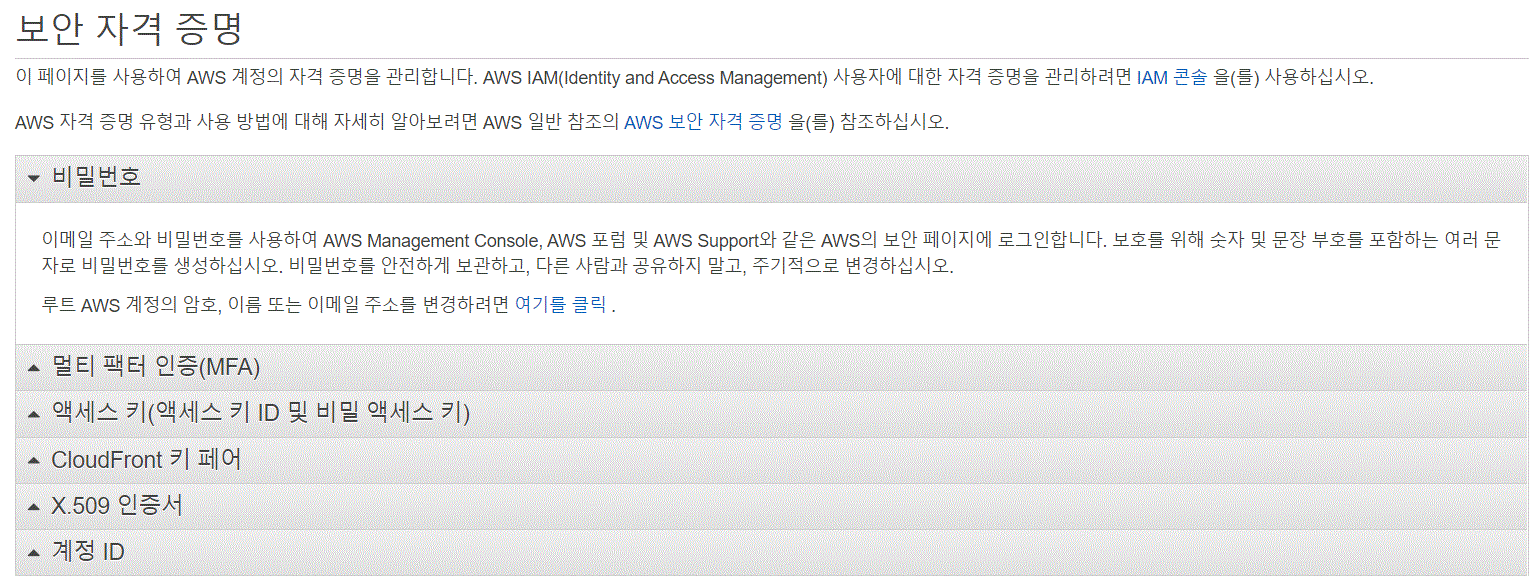Click the paragraph starting 이메일 주소와 비밀번호를

(x=771, y=254)
